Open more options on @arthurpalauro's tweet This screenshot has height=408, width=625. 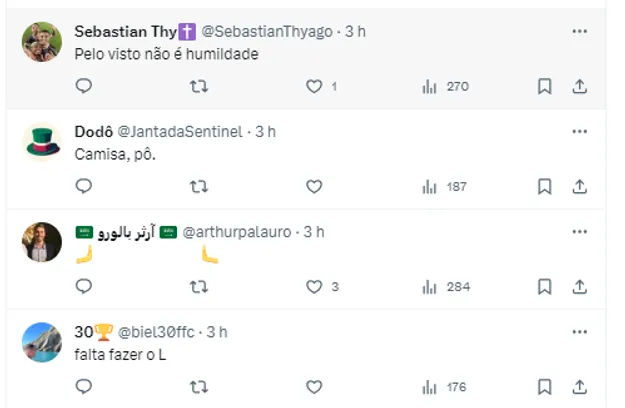579,231
